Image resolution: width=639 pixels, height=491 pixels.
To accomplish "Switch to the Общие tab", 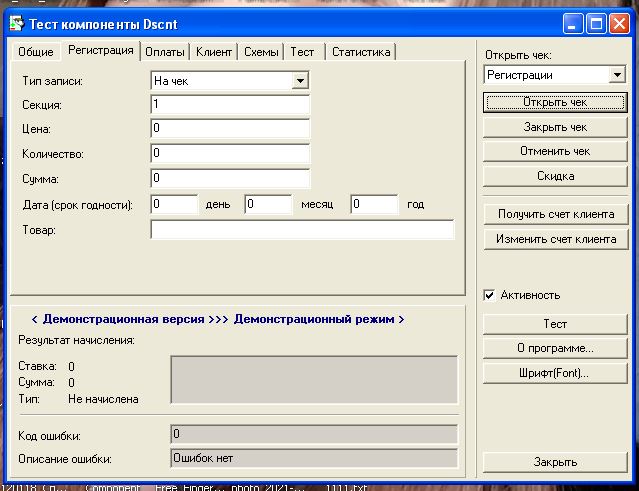I will click(36, 52).
